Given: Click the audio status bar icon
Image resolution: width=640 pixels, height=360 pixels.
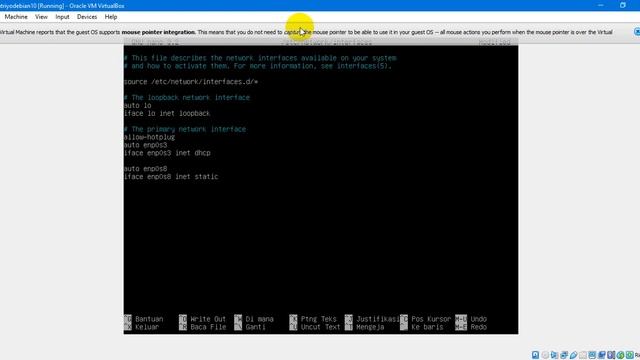Looking at the screenshot, I should click(554, 355).
